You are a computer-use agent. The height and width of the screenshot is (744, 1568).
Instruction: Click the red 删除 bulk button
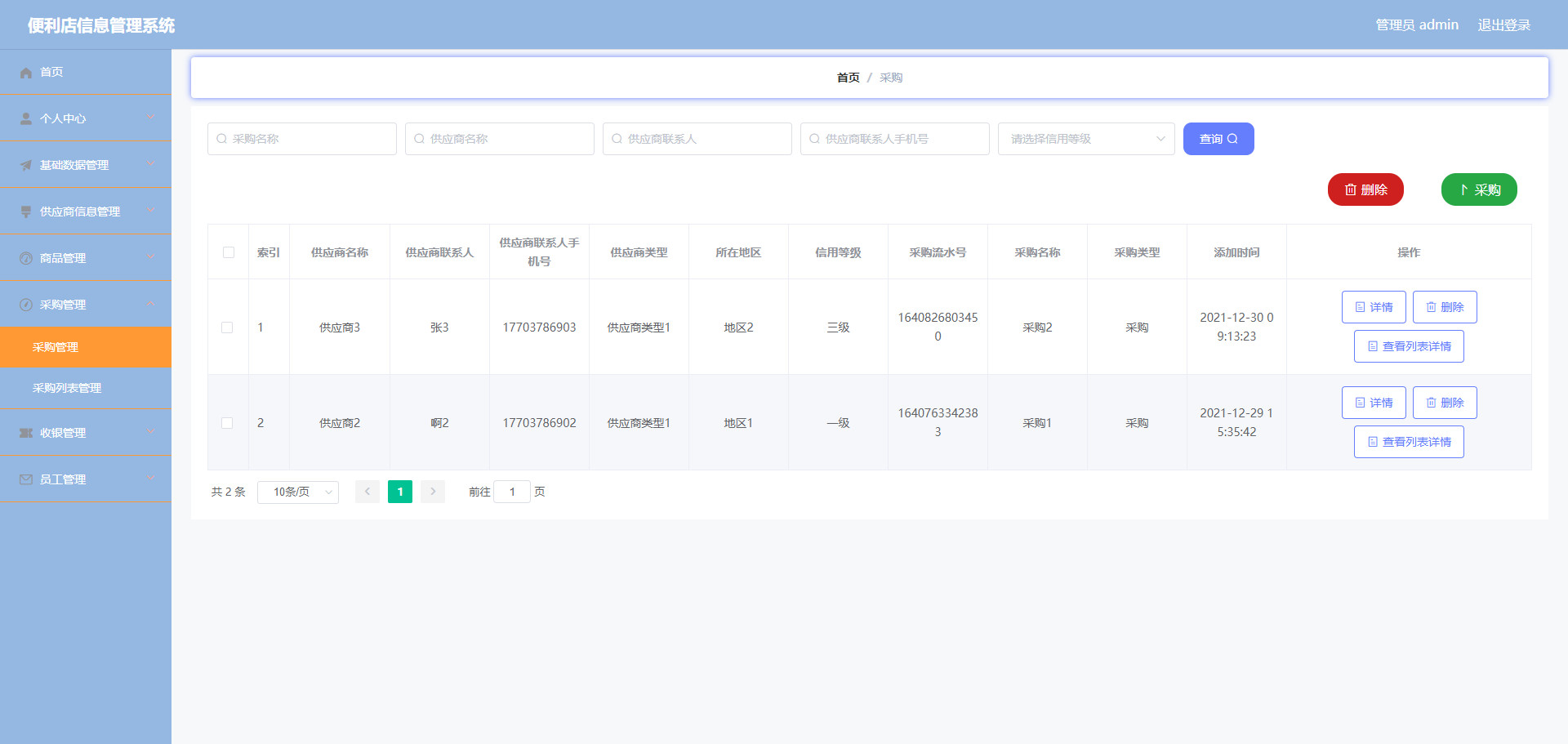click(1365, 189)
